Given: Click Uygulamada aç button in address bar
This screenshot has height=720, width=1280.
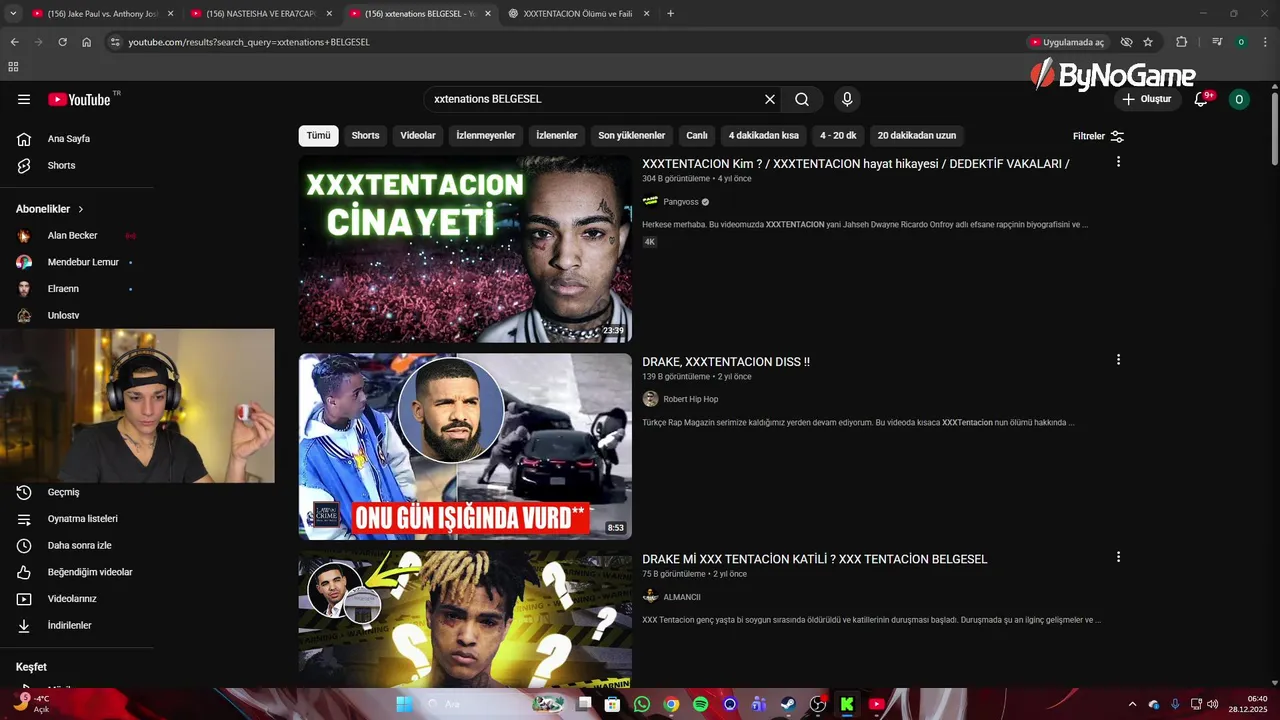Looking at the screenshot, I should (1067, 42).
